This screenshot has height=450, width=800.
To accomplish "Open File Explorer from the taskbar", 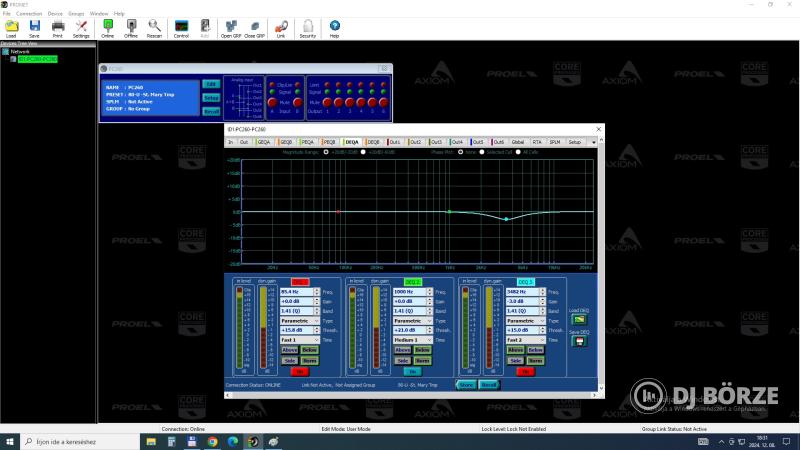I will 151,442.
